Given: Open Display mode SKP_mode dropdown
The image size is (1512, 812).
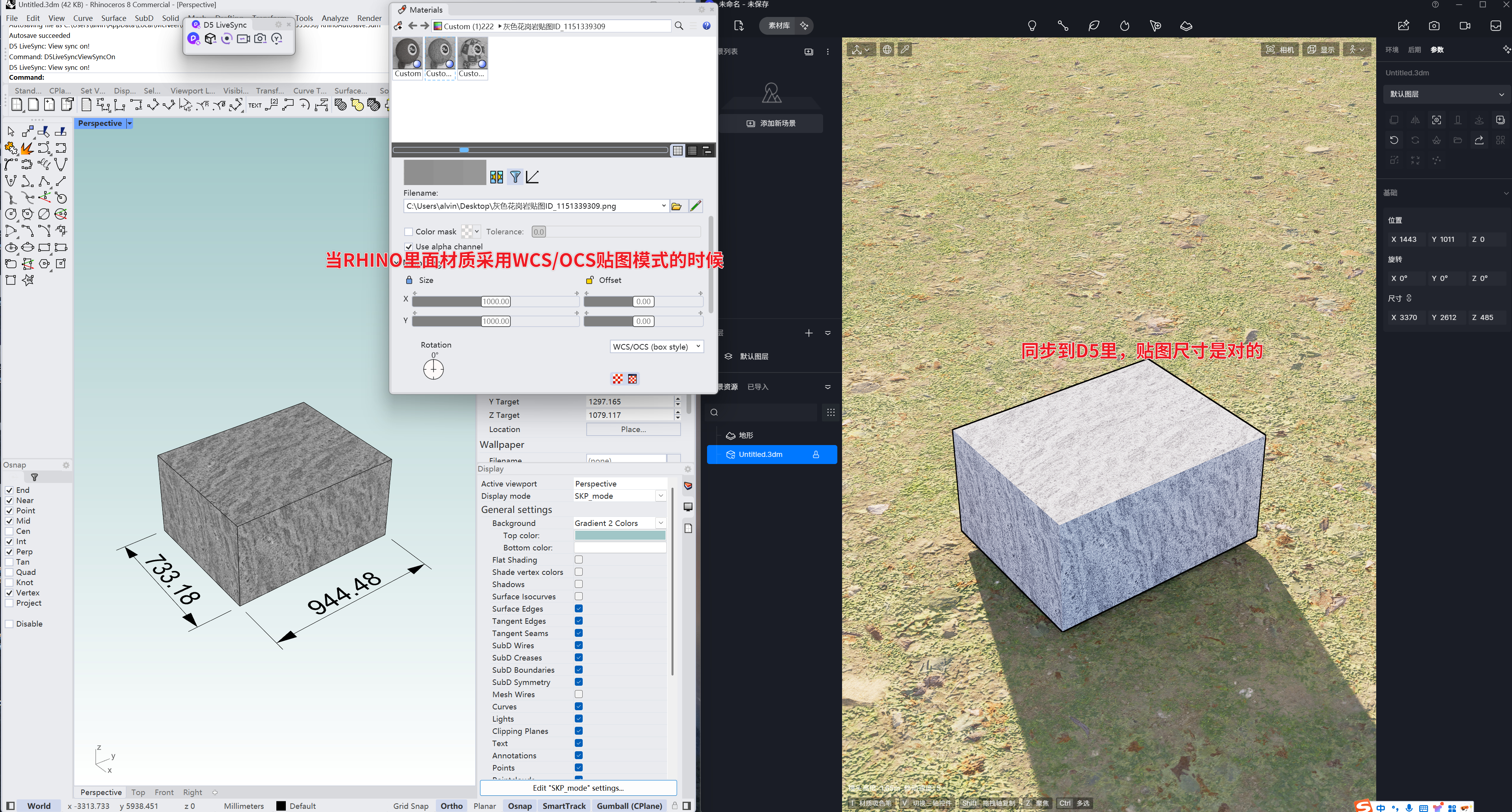Looking at the screenshot, I should pos(660,496).
